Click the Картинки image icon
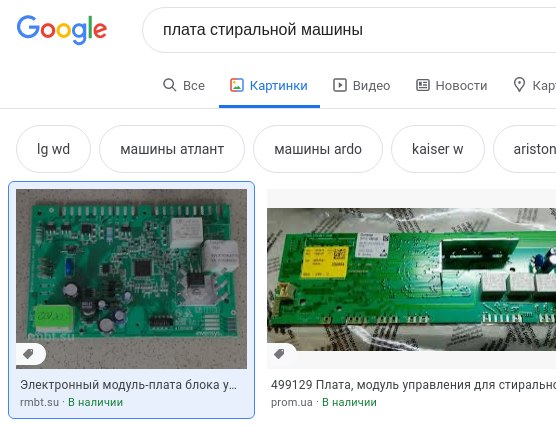 pos(237,85)
